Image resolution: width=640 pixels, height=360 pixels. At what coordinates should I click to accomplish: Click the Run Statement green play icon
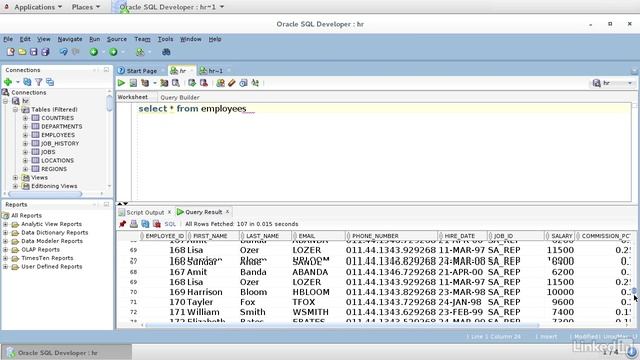pyautogui.click(x=121, y=83)
